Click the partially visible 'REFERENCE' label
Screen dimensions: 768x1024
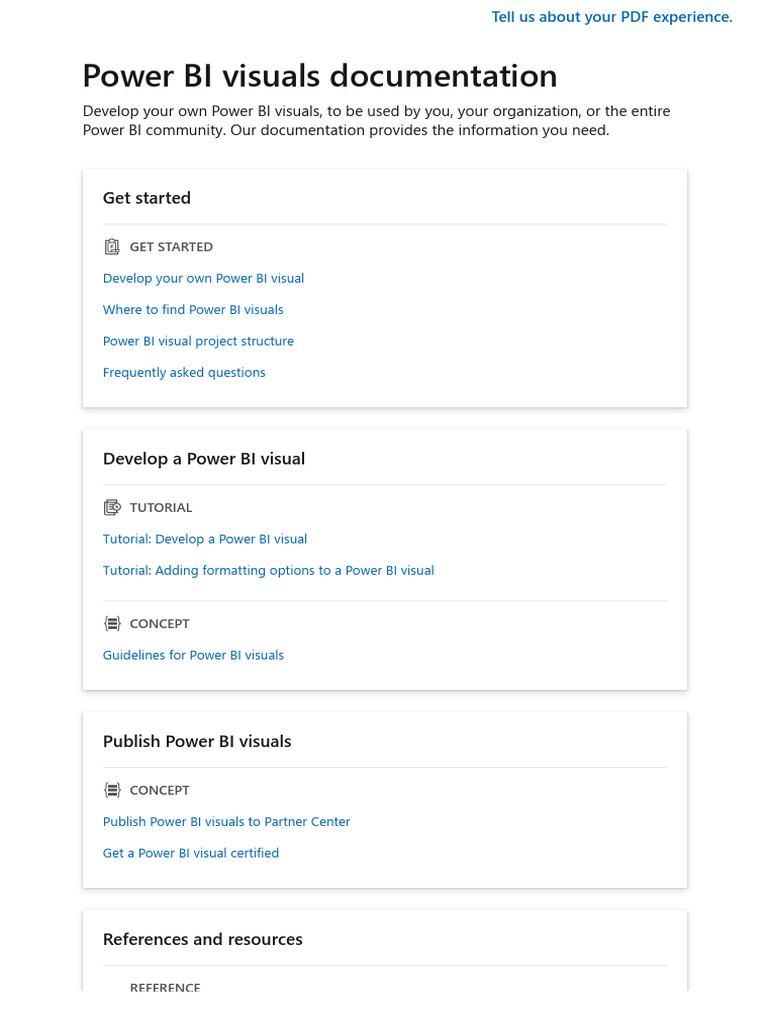(165, 987)
